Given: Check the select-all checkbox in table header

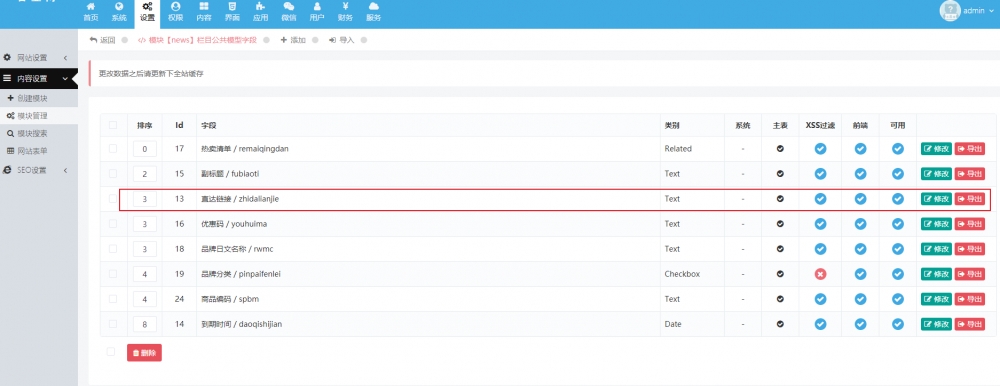Looking at the screenshot, I should coord(113,125).
